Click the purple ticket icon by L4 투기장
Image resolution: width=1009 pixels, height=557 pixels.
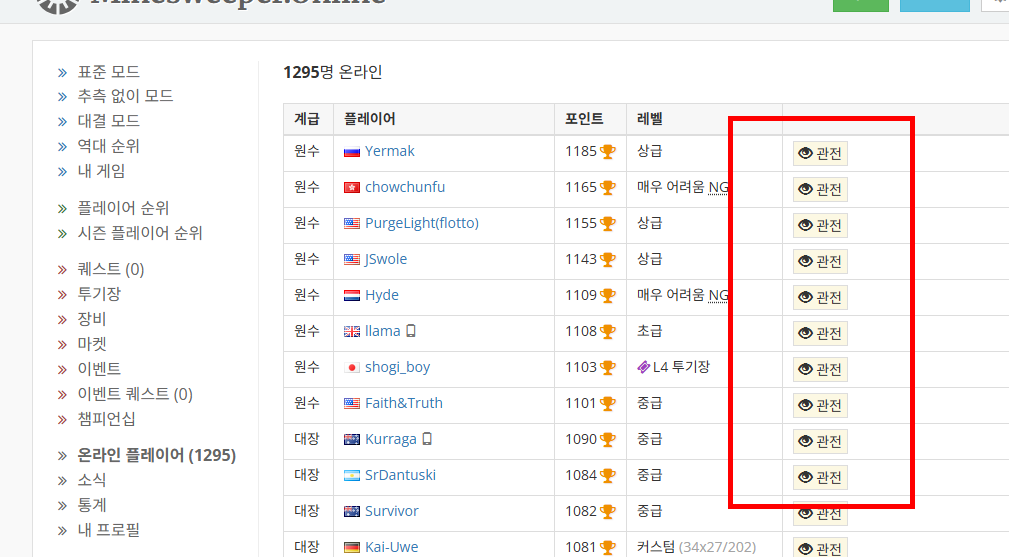(643, 367)
